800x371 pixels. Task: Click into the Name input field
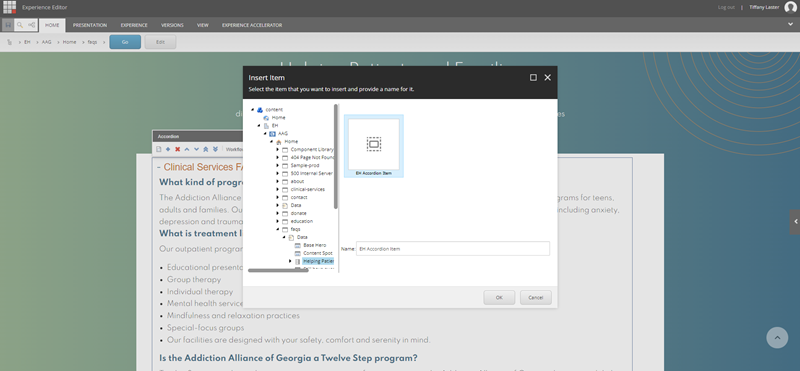(x=453, y=249)
